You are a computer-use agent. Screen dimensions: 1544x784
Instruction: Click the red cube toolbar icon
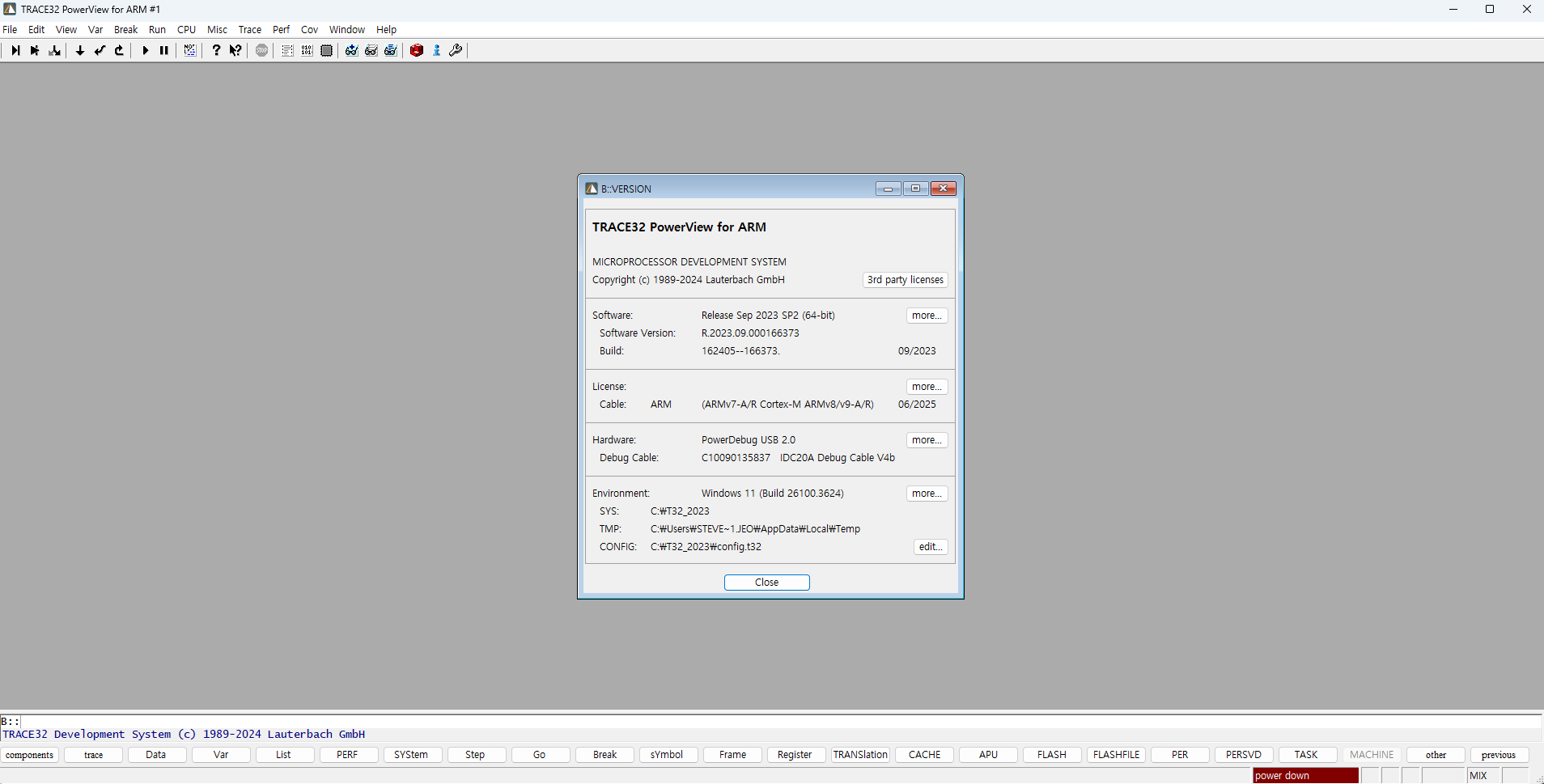click(x=417, y=50)
